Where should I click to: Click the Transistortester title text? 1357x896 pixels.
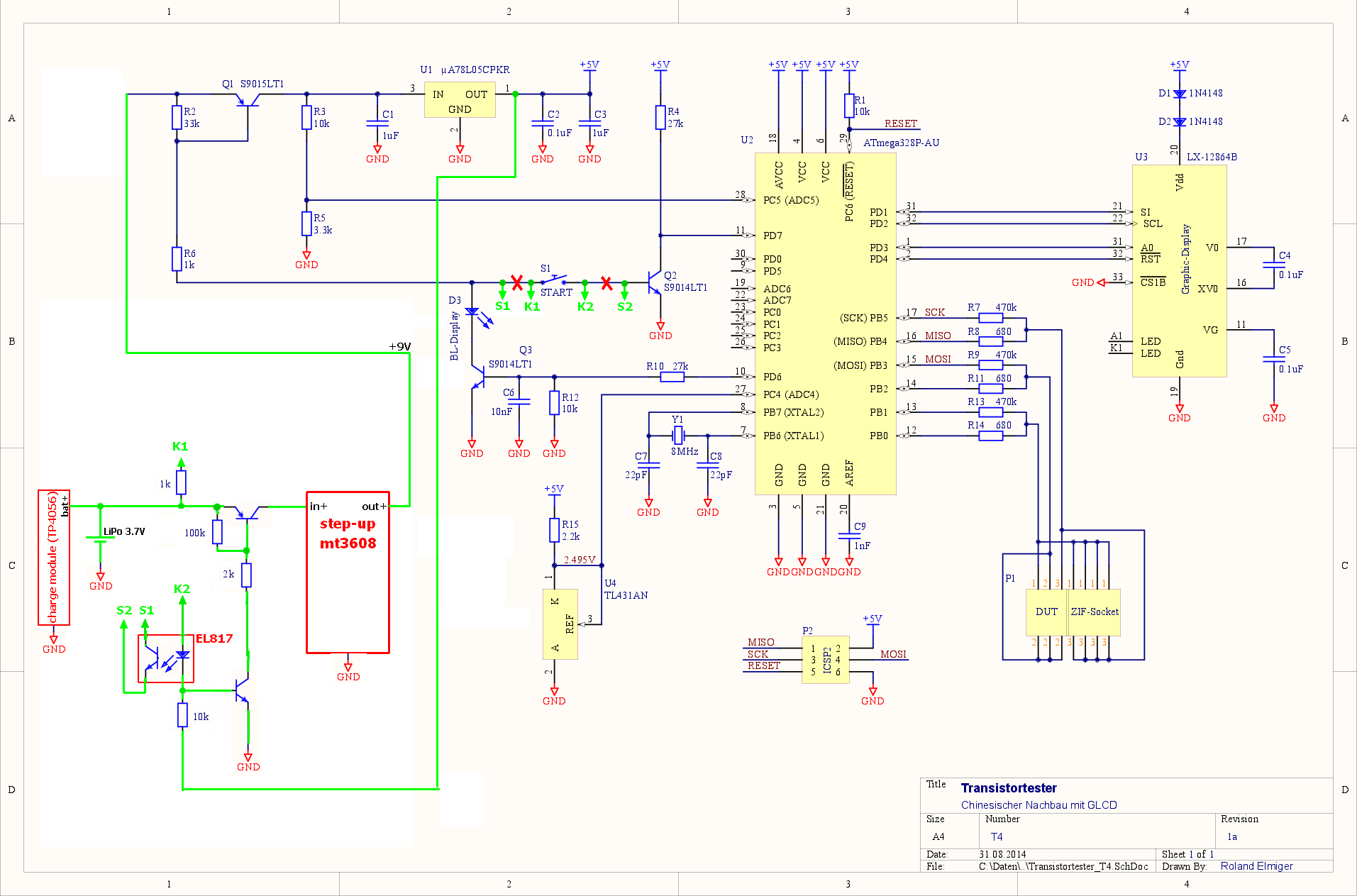[x=1008, y=787]
